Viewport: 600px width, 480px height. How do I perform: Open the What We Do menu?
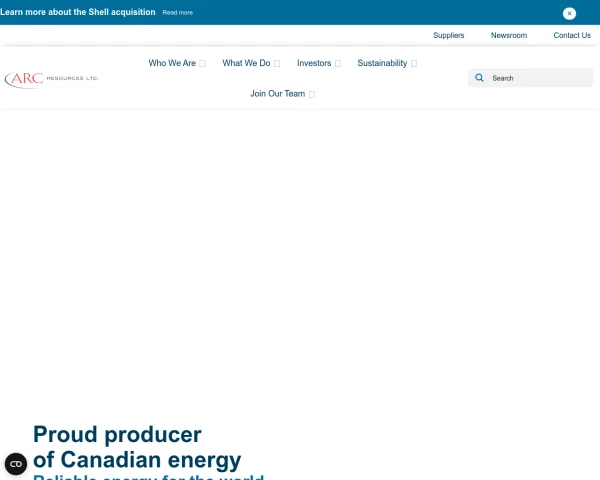pos(246,63)
